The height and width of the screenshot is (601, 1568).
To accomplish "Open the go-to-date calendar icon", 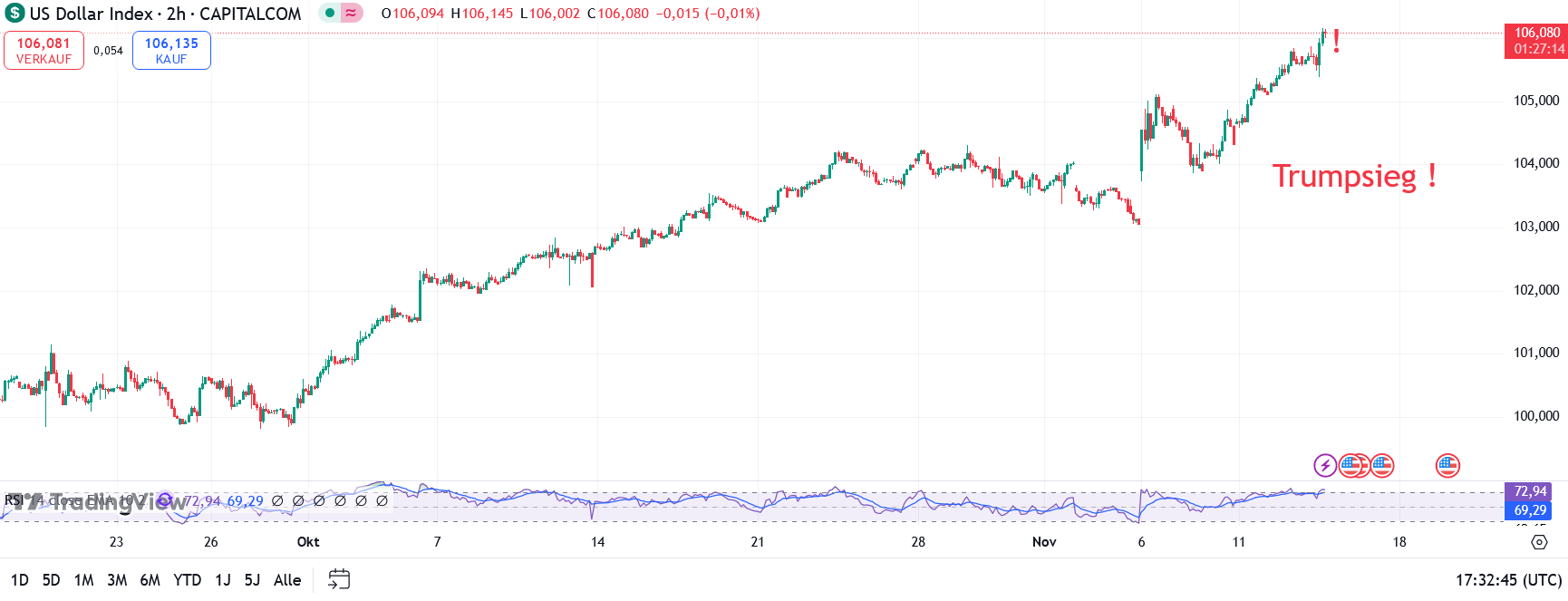I will [x=339, y=579].
